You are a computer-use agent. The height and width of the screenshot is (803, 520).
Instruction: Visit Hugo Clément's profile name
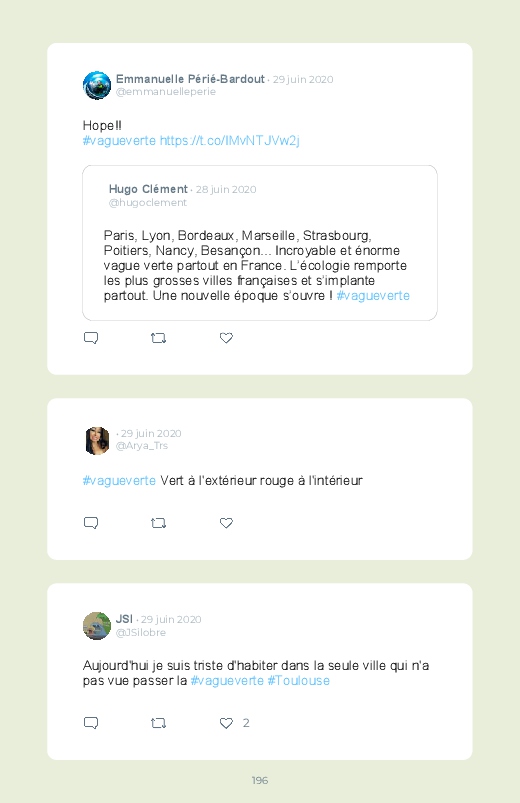[148, 189]
